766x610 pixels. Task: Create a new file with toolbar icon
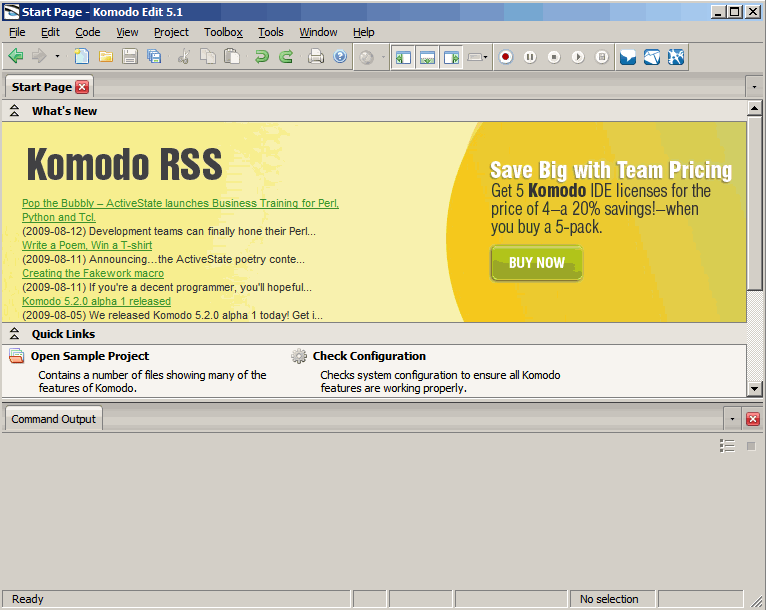pyautogui.click(x=82, y=57)
